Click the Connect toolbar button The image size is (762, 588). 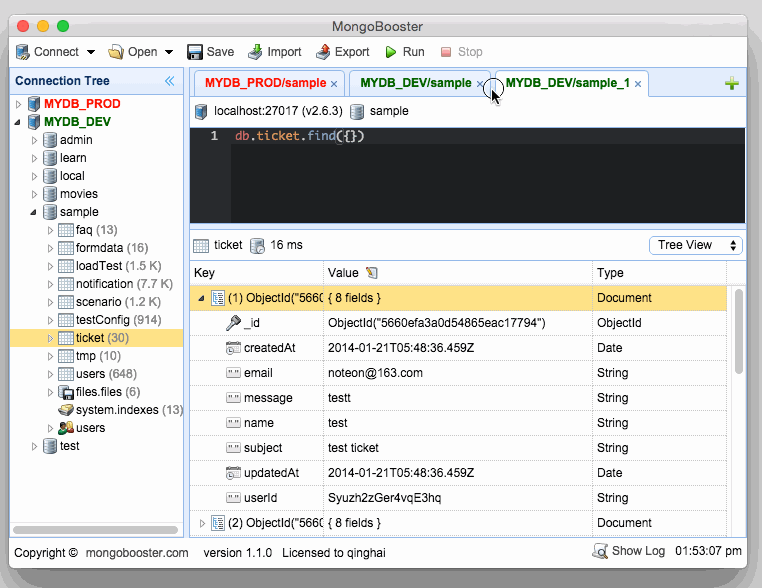pyautogui.click(x=47, y=52)
